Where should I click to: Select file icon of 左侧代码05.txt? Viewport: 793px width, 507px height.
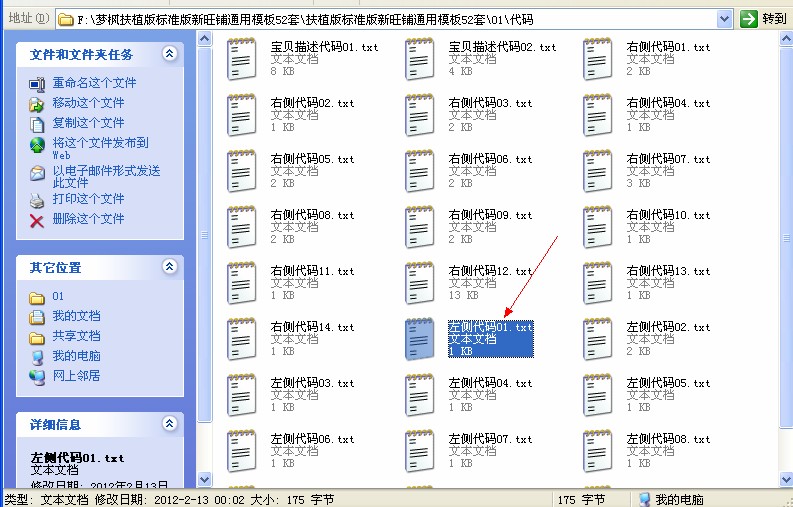point(597,395)
